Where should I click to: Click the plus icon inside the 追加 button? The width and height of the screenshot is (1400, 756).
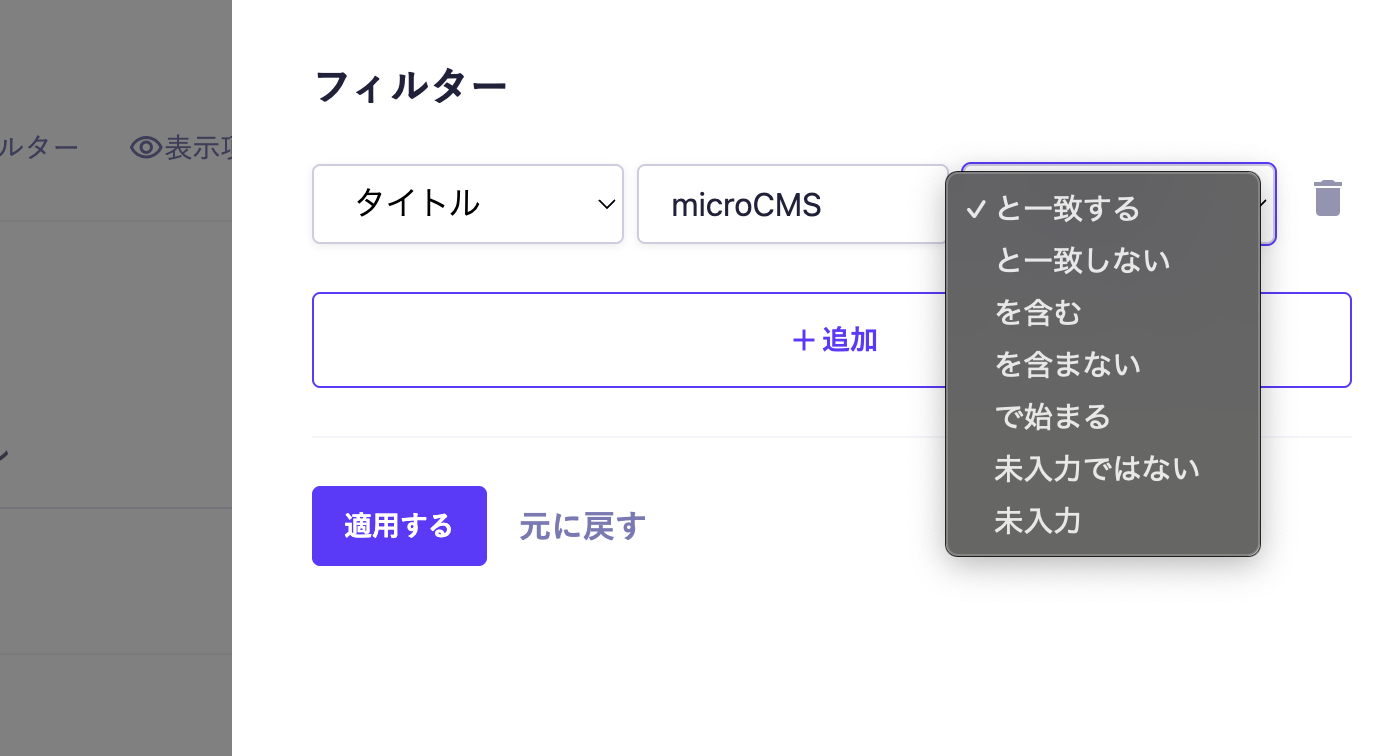click(x=802, y=340)
